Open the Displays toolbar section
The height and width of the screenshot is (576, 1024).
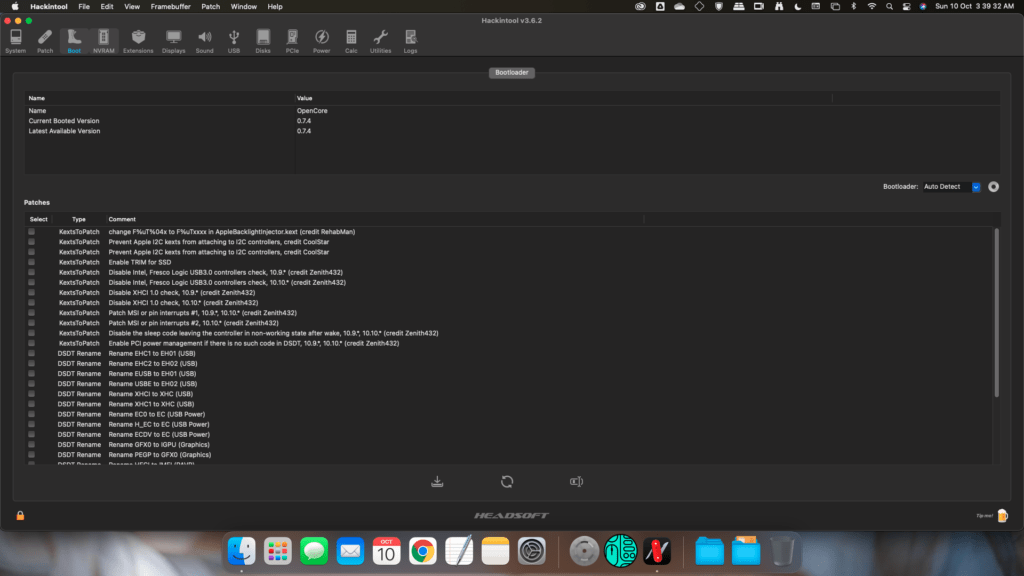(174, 41)
